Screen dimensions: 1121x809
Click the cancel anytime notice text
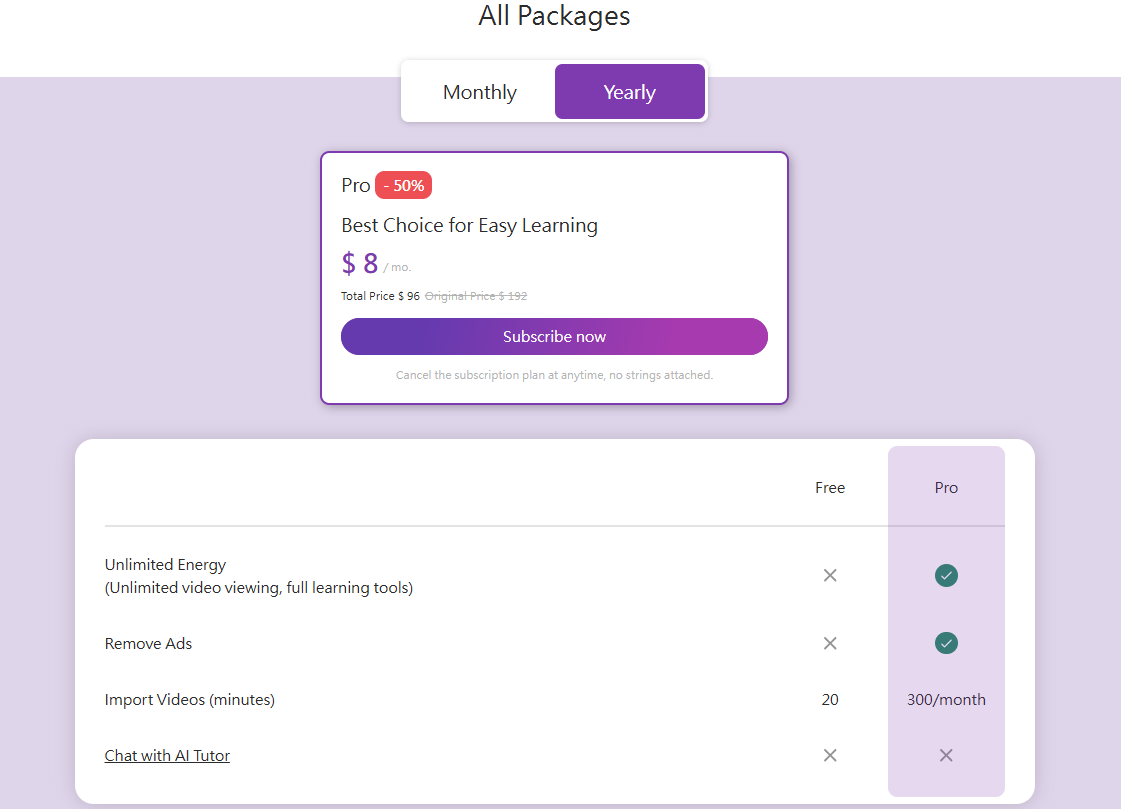pos(554,375)
